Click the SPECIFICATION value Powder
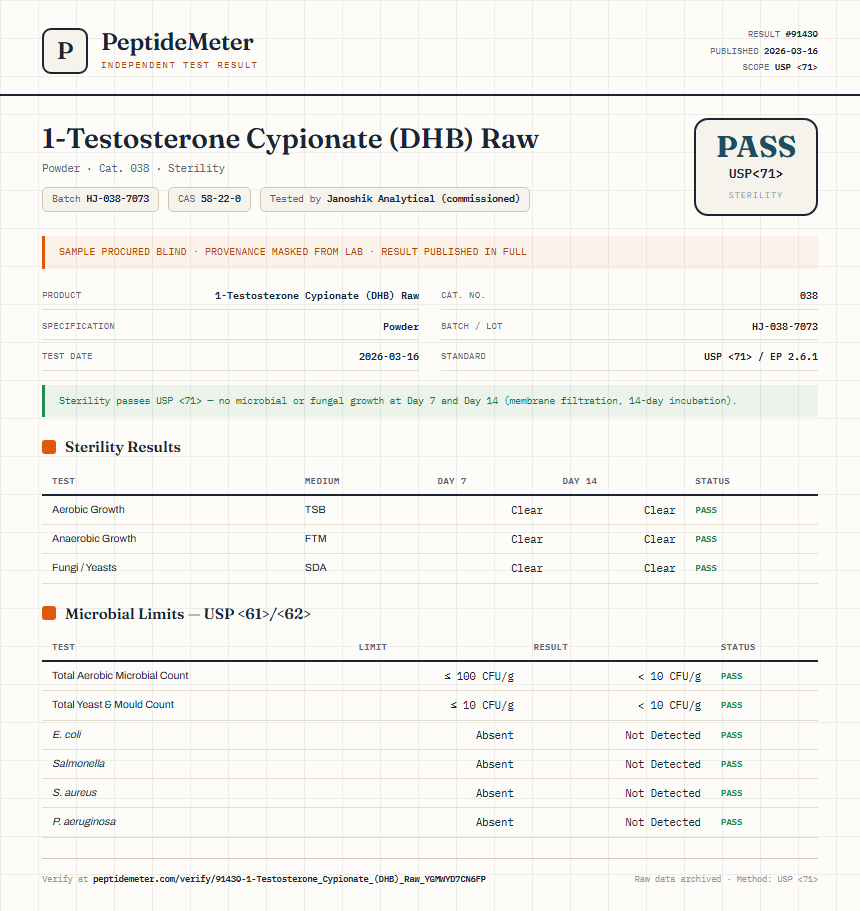The image size is (860, 911). [401, 327]
